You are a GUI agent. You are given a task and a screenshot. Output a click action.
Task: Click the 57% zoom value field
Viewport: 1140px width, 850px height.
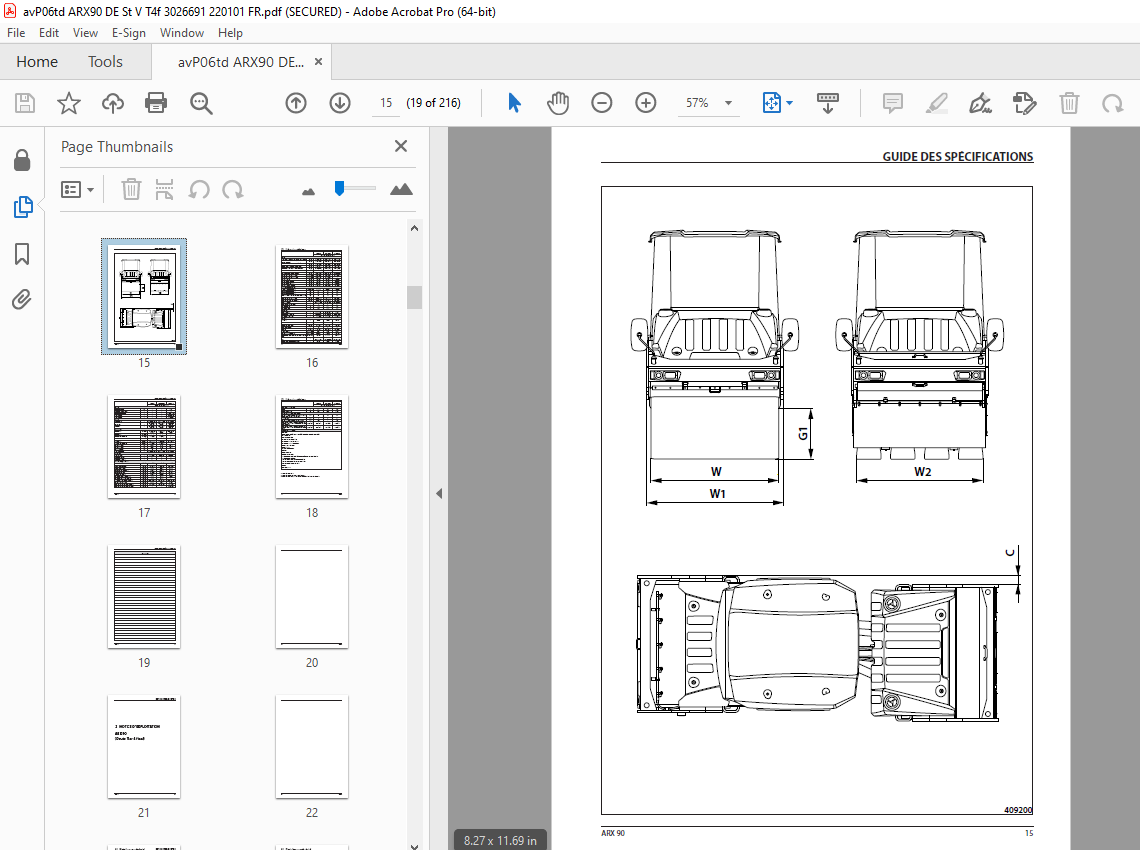coord(697,103)
